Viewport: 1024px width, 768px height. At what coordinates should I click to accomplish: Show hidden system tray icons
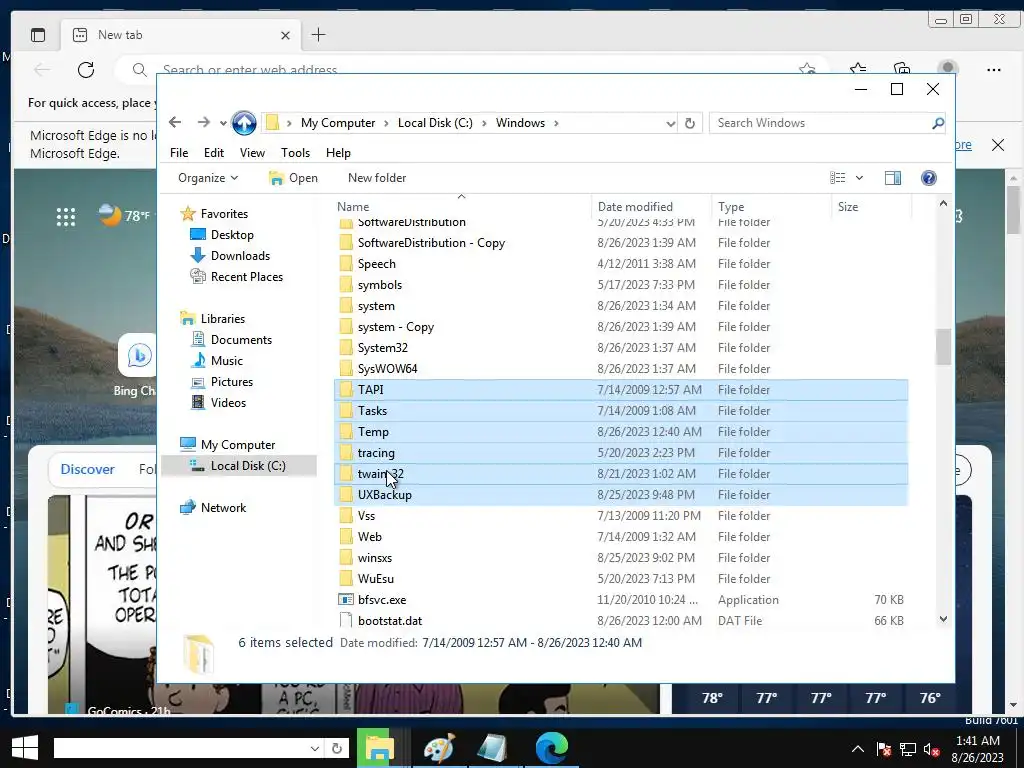(x=857, y=749)
